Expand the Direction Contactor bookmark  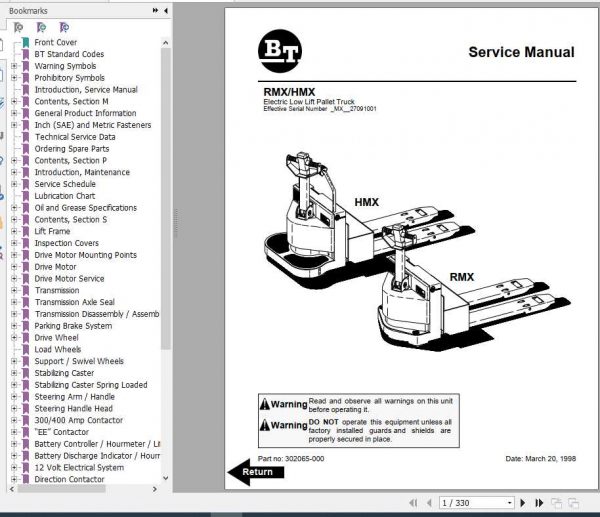point(14,479)
